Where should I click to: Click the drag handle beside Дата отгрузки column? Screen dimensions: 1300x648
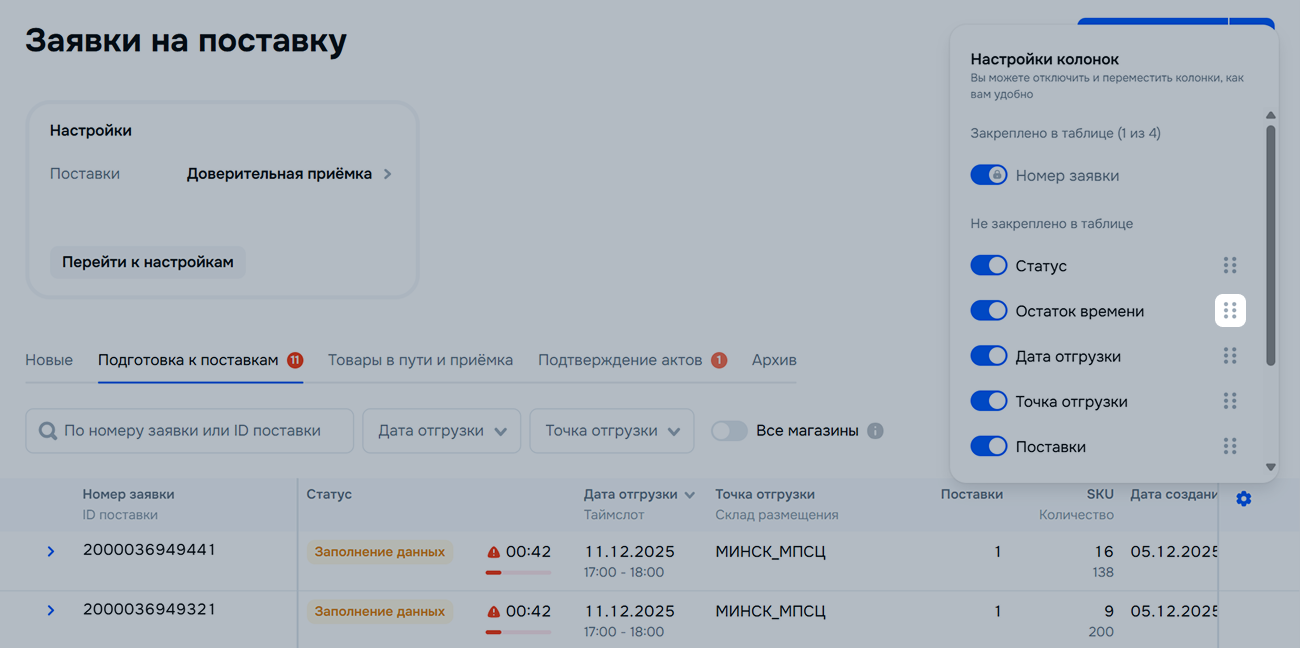(1230, 356)
